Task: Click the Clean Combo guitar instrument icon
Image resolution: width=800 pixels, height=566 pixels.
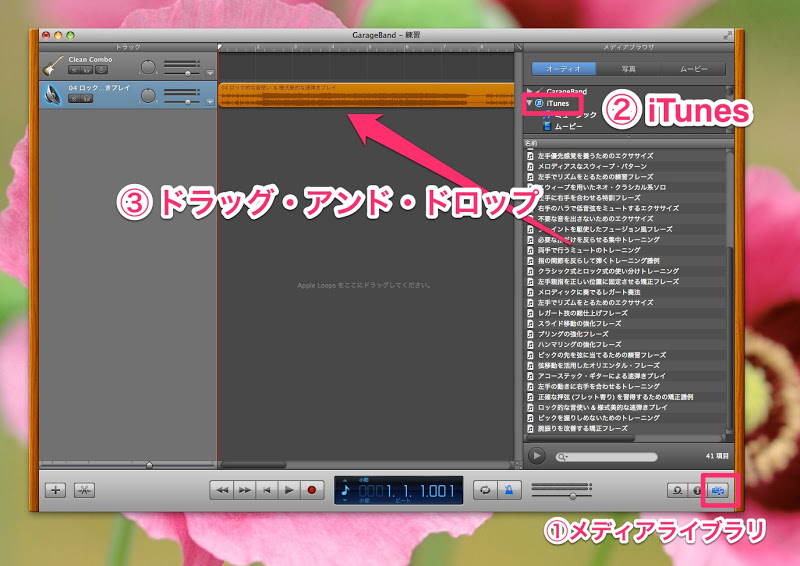Action: tap(53, 66)
